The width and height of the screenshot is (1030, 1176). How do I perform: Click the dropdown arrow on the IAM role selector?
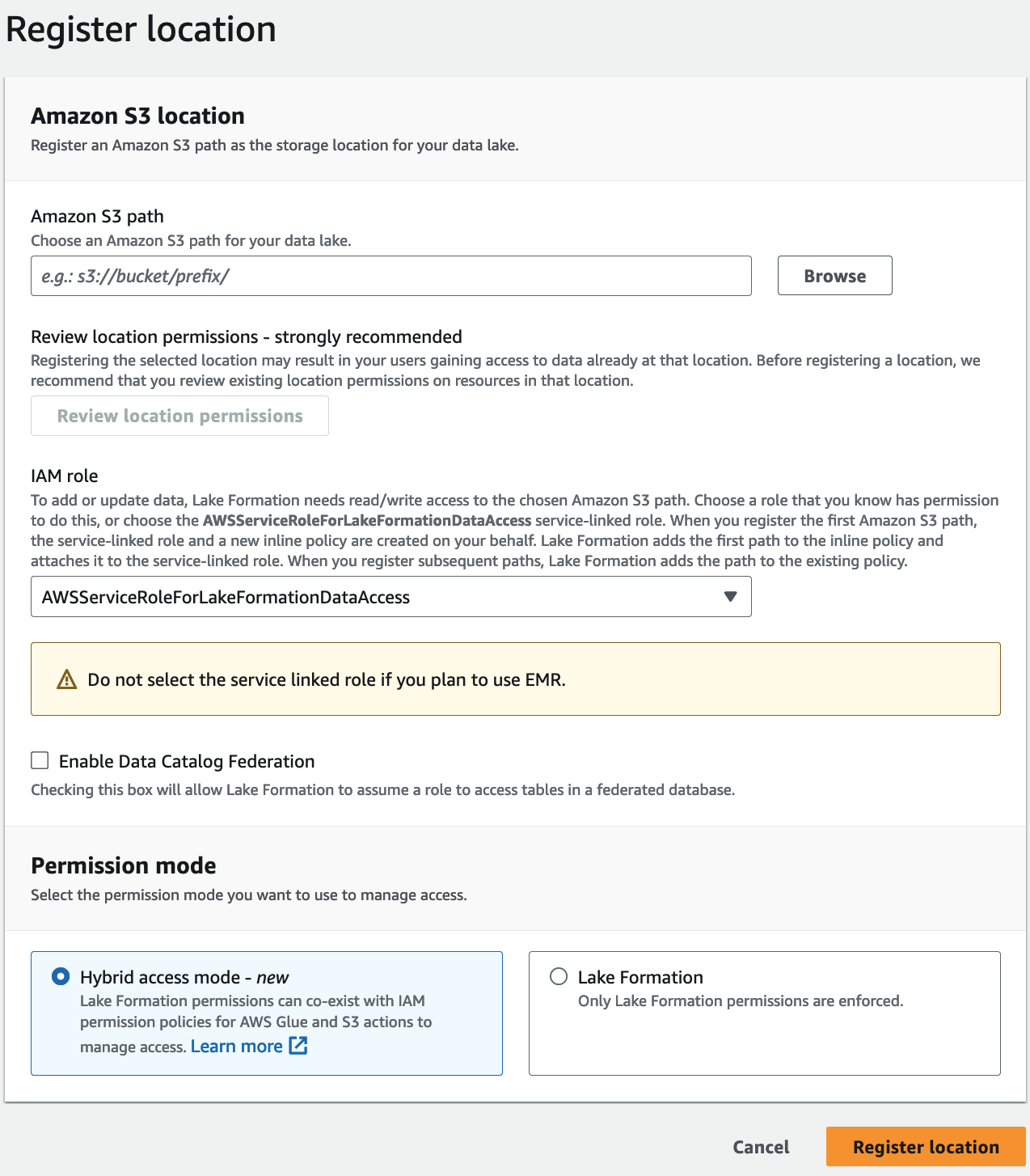point(729,597)
